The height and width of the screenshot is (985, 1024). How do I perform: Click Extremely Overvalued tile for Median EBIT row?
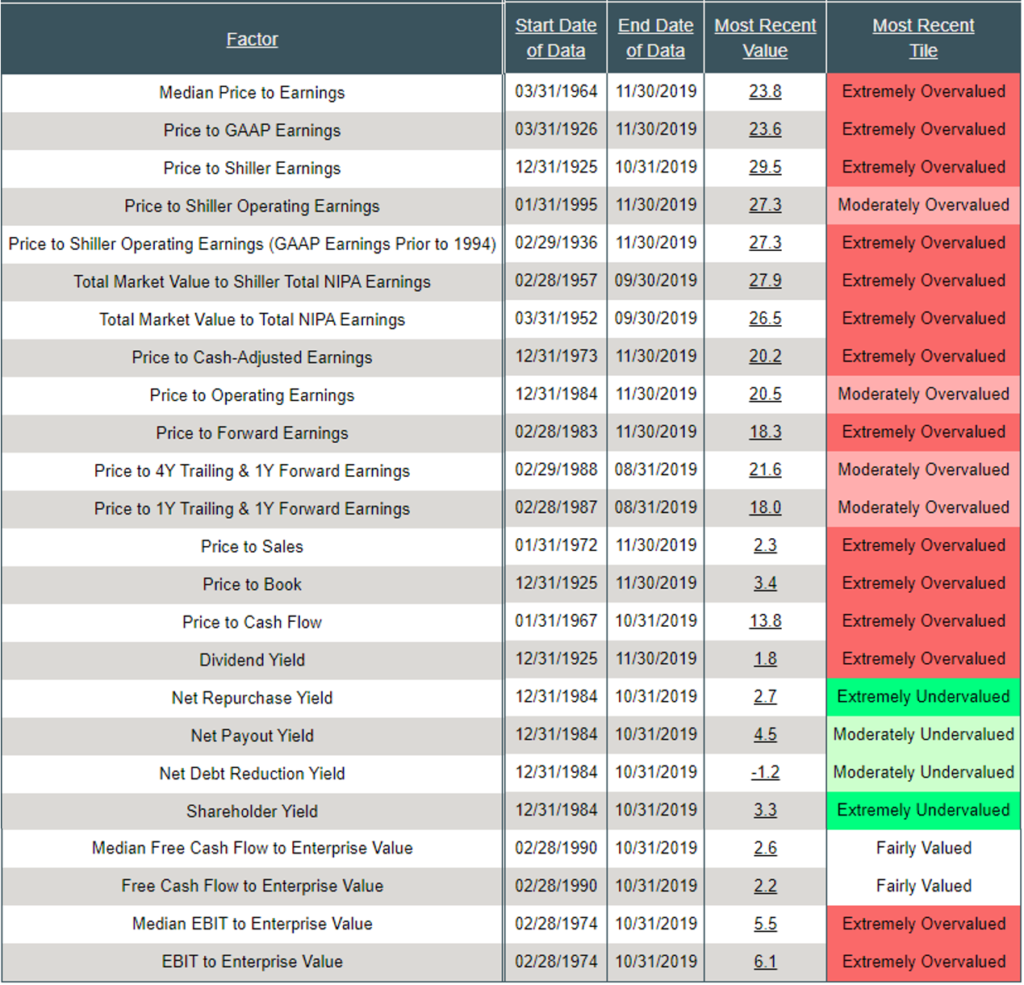(x=923, y=924)
